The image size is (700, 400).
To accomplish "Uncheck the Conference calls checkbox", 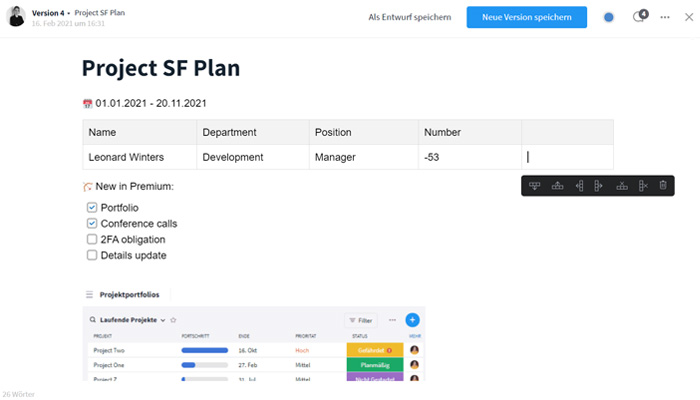I will coord(92,223).
